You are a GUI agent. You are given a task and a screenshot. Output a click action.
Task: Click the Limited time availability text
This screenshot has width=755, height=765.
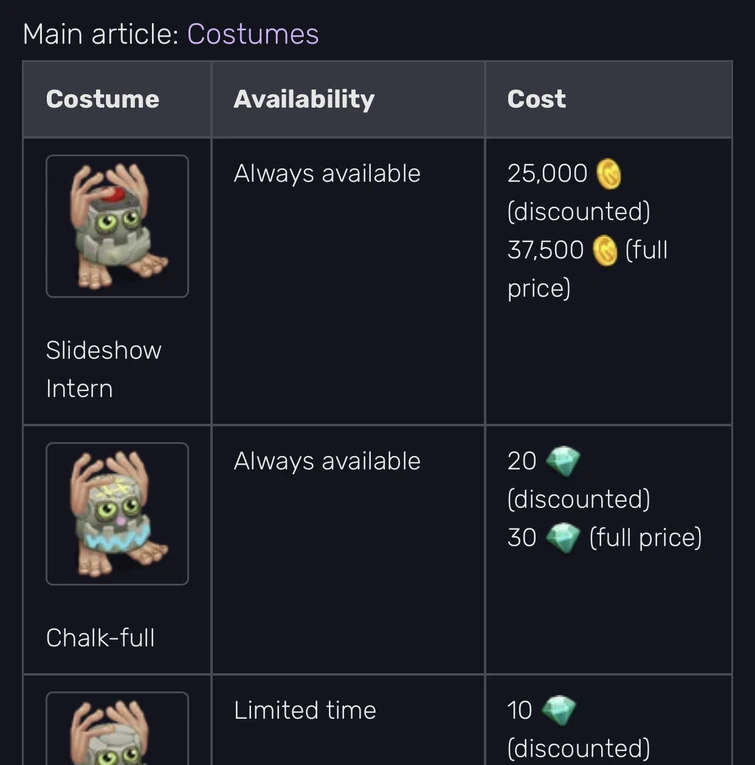pos(305,711)
